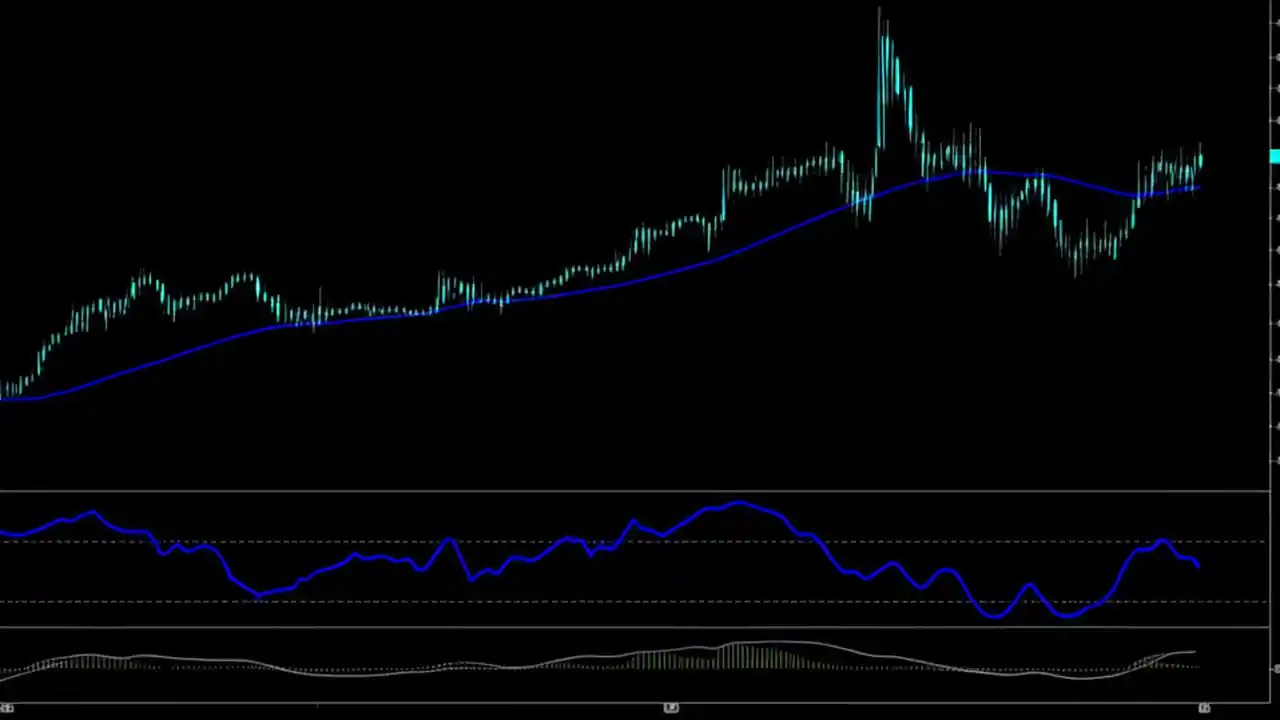
Task: Click the small icon at bottom-left corner
Action: coord(9,707)
